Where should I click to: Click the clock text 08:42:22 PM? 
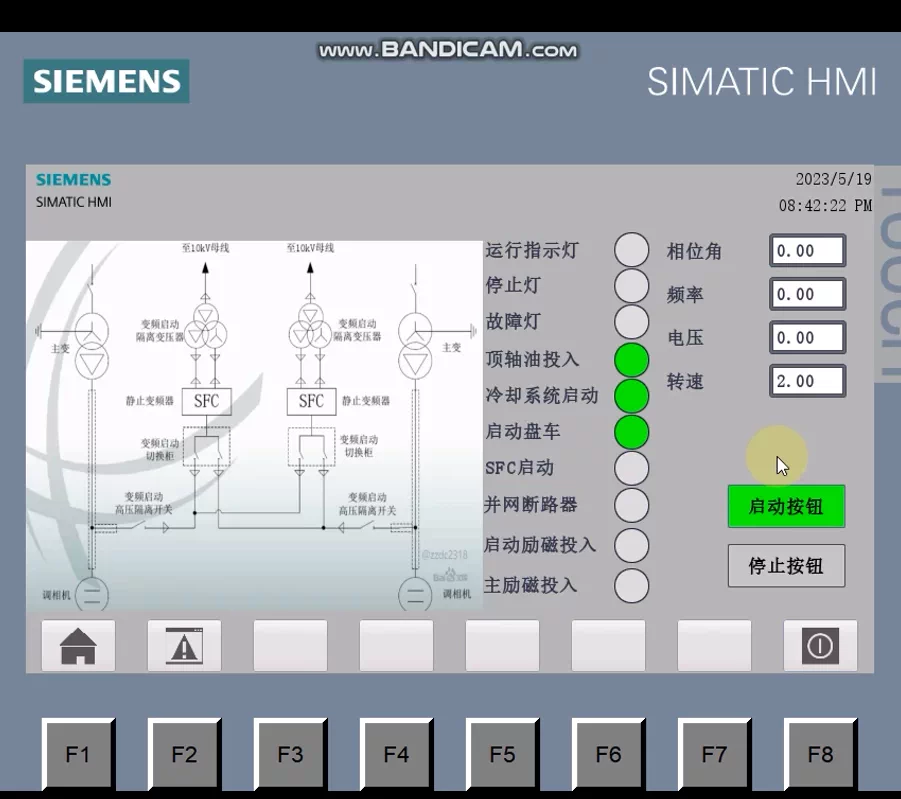click(825, 205)
